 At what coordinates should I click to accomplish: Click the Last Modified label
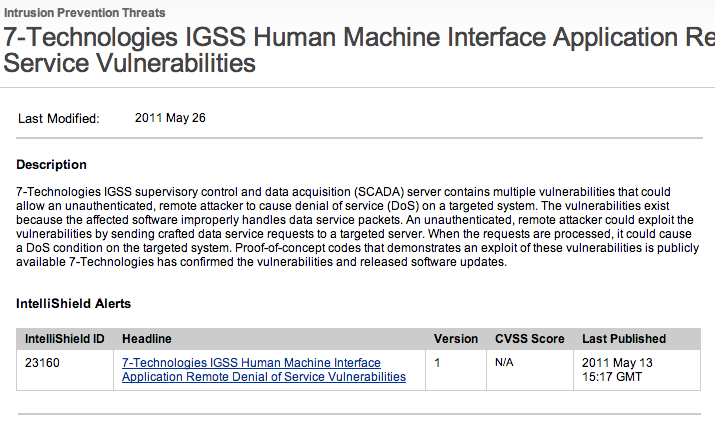(59, 119)
